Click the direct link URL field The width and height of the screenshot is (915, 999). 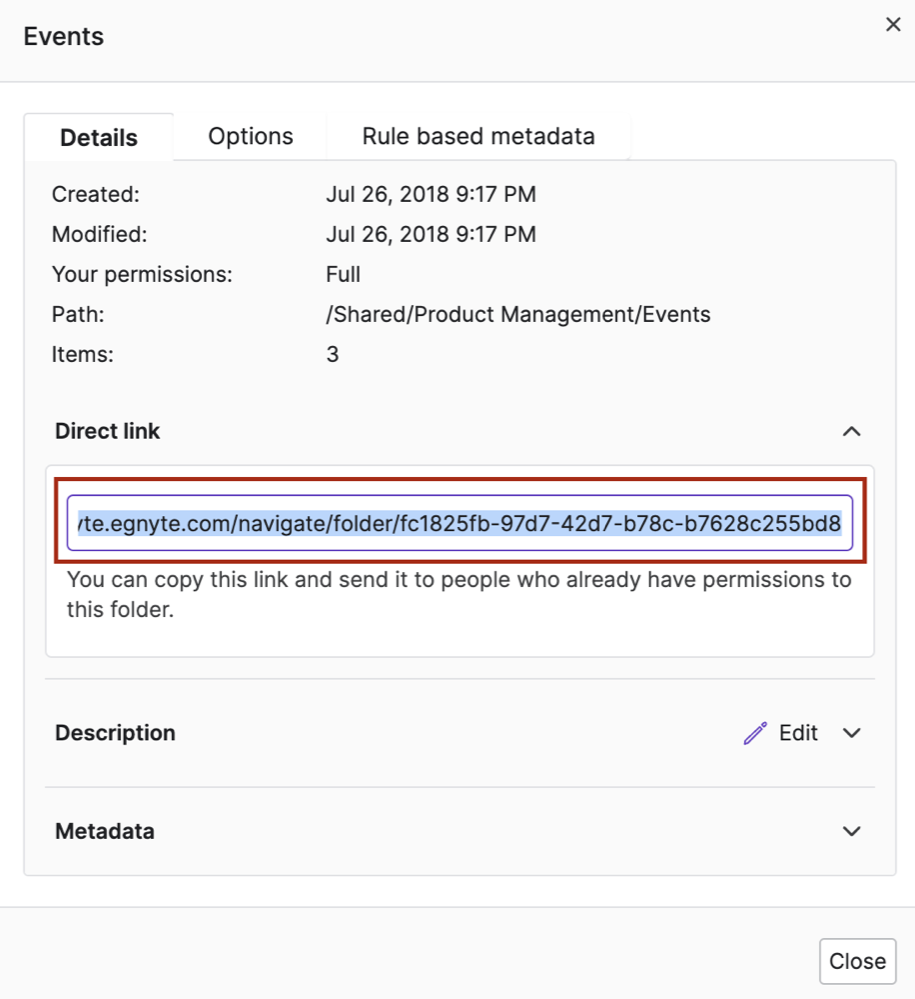coord(459,523)
